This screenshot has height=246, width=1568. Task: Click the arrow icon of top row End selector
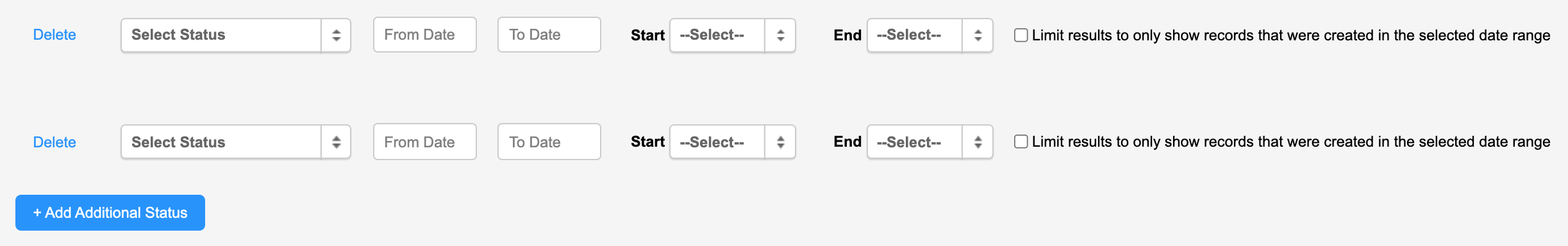[978, 35]
